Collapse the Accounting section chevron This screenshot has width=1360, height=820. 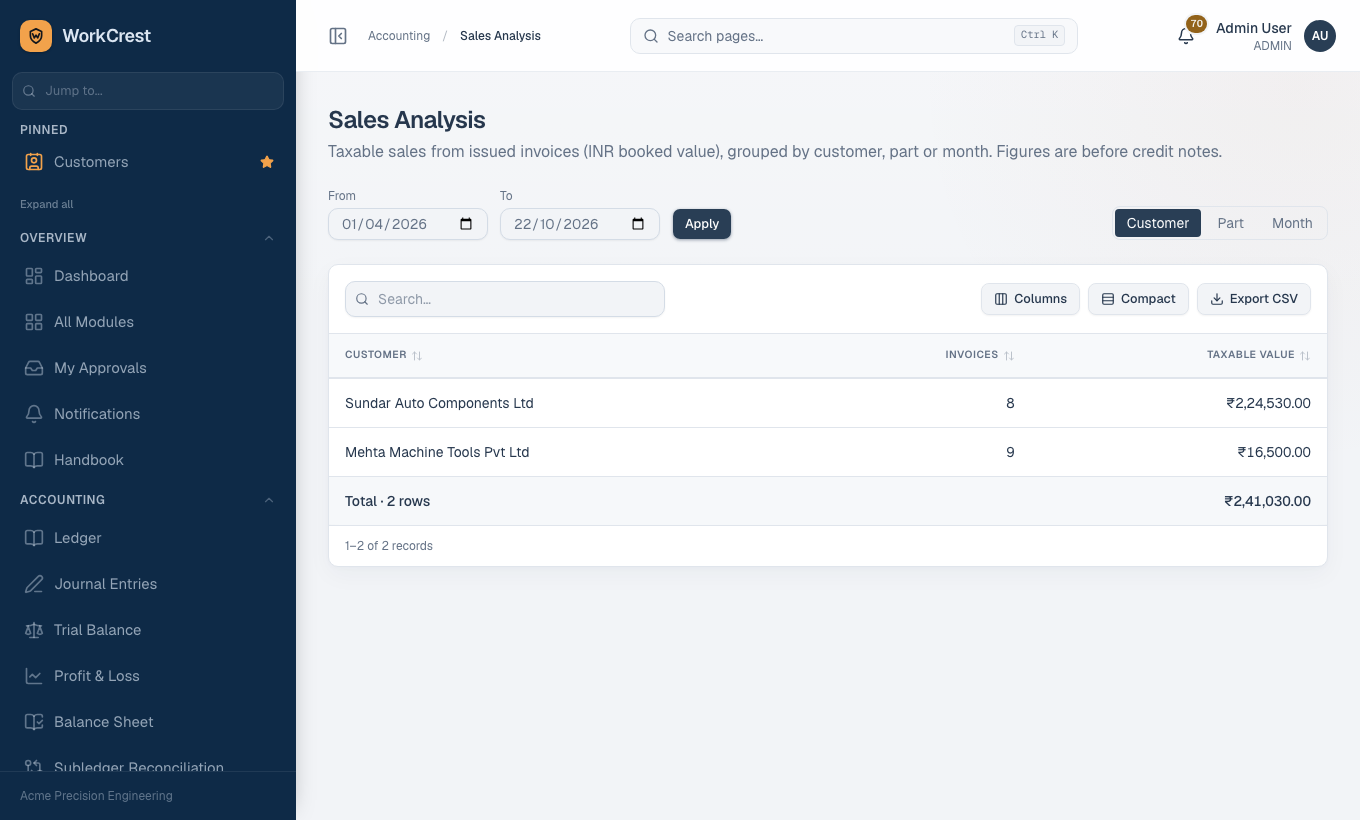pyautogui.click(x=269, y=500)
